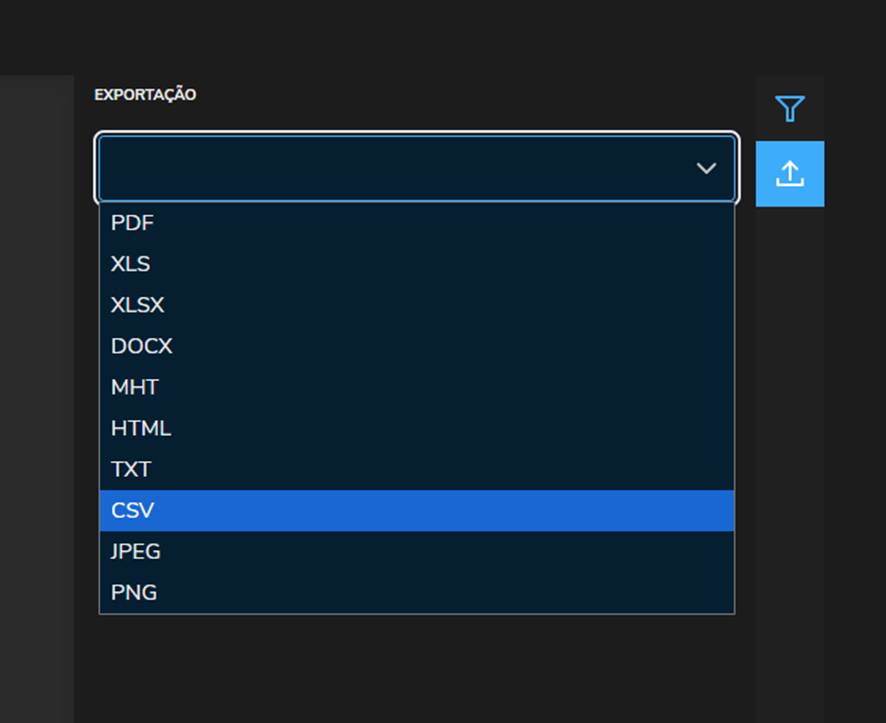Pick the TXT export option

131,469
